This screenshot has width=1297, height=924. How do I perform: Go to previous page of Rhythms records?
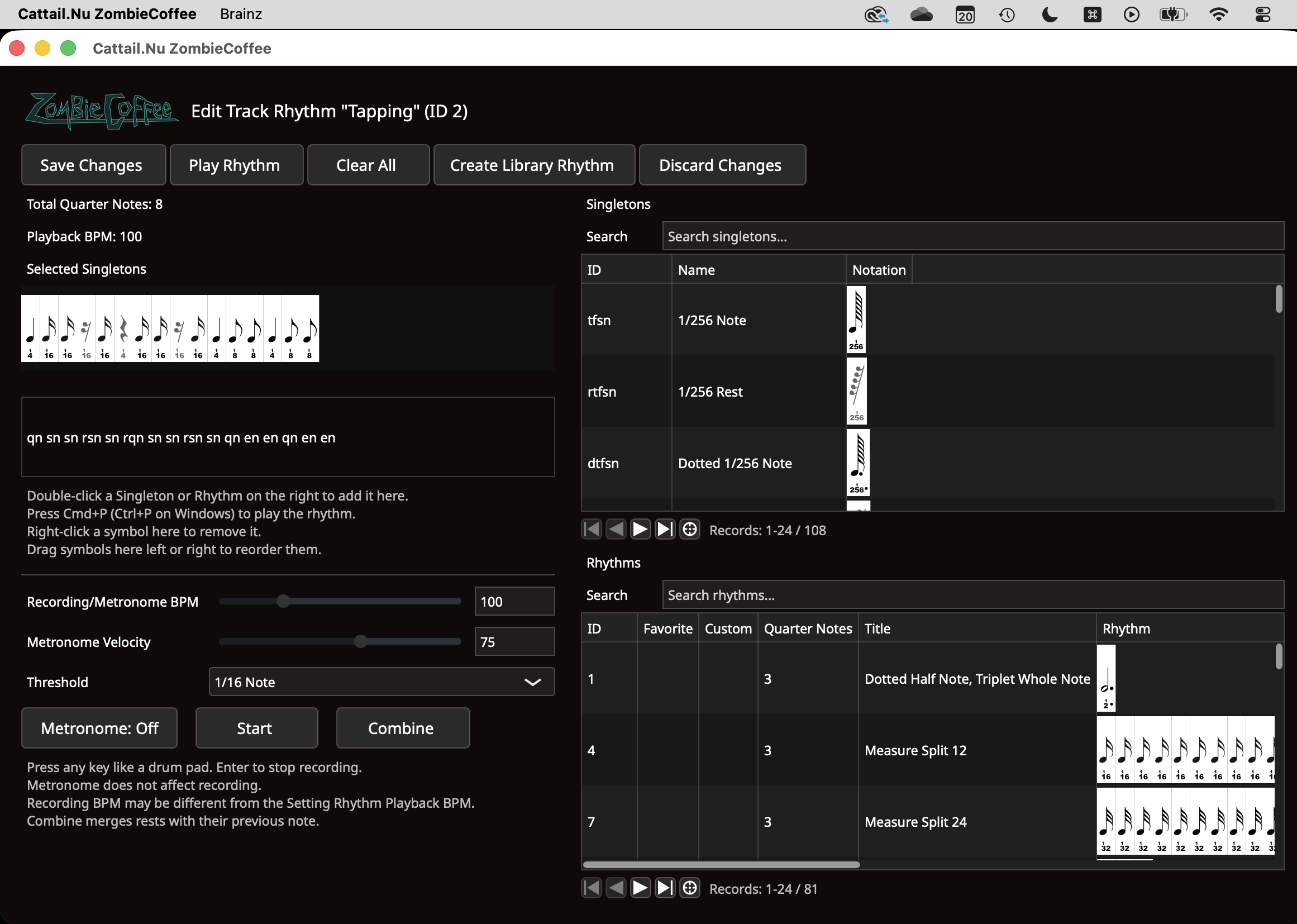click(x=616, y=888)
